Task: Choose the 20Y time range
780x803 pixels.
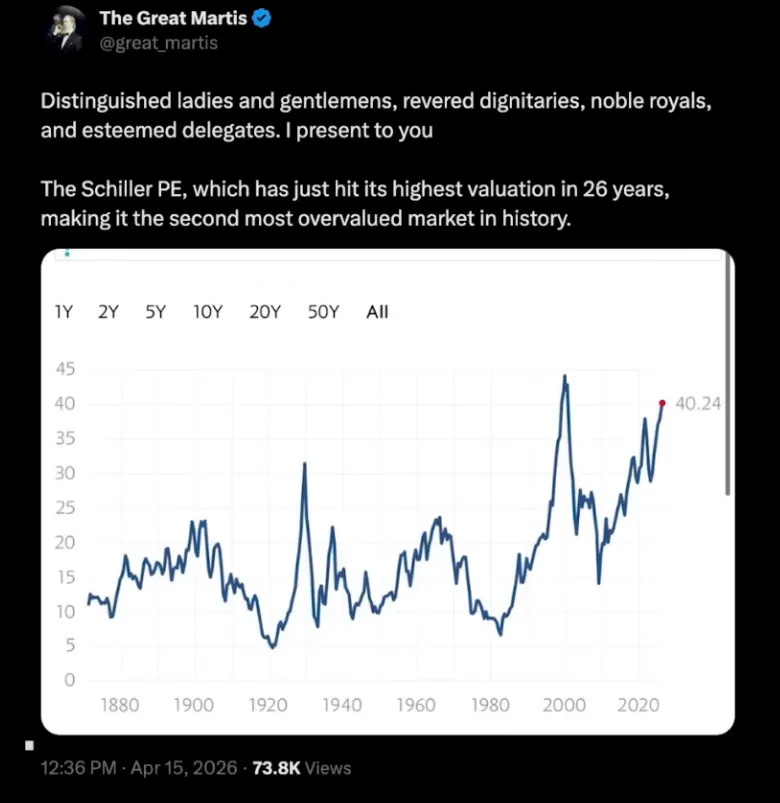Action: click(265, 312)
